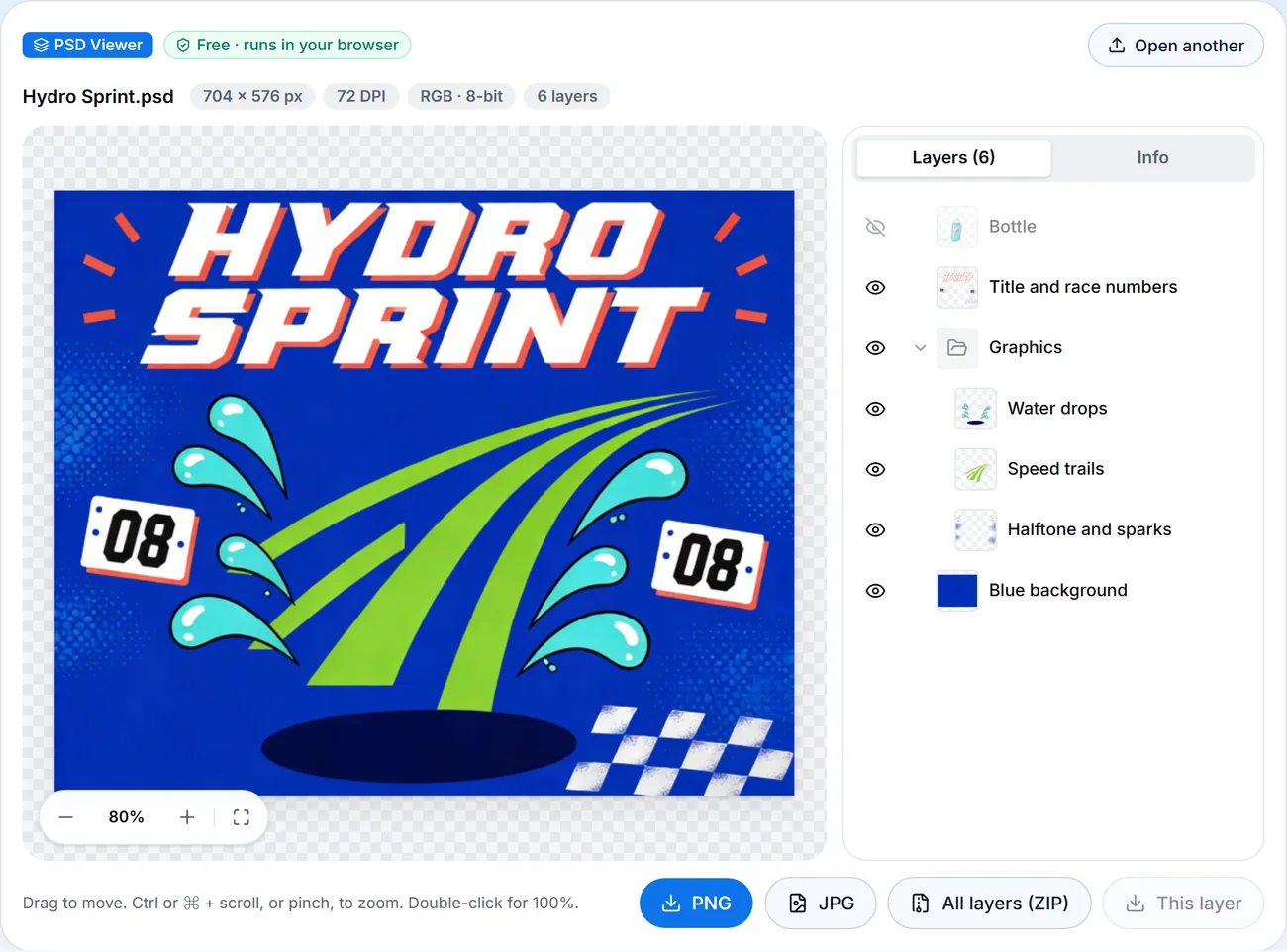Select the Bottle layer name
The image size is (1287, 952).
tap(1013, 227)
